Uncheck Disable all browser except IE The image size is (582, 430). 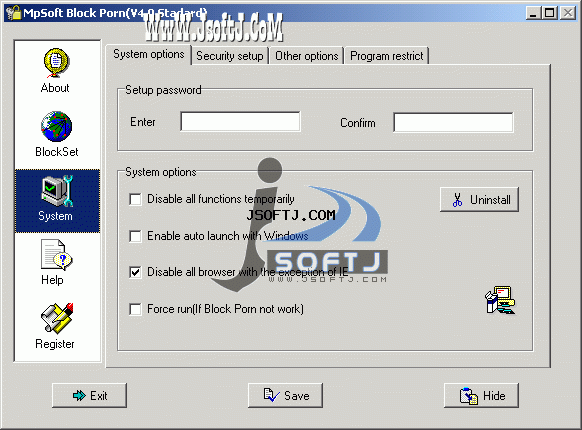pyautogui.click(x=135, y=272)
